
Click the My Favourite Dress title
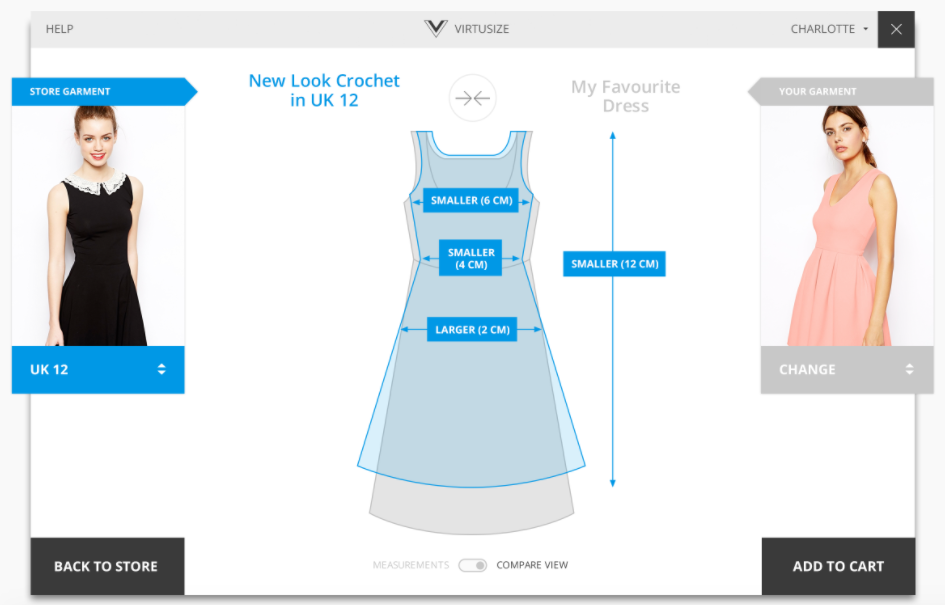[626, 96]
